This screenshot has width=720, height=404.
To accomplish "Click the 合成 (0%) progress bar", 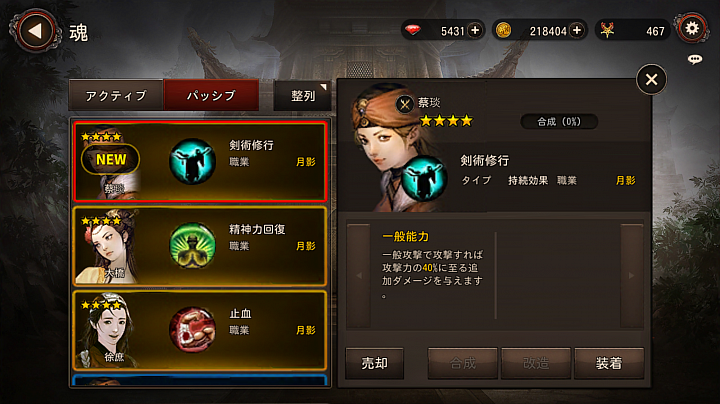I will click(x=559, y=122).
